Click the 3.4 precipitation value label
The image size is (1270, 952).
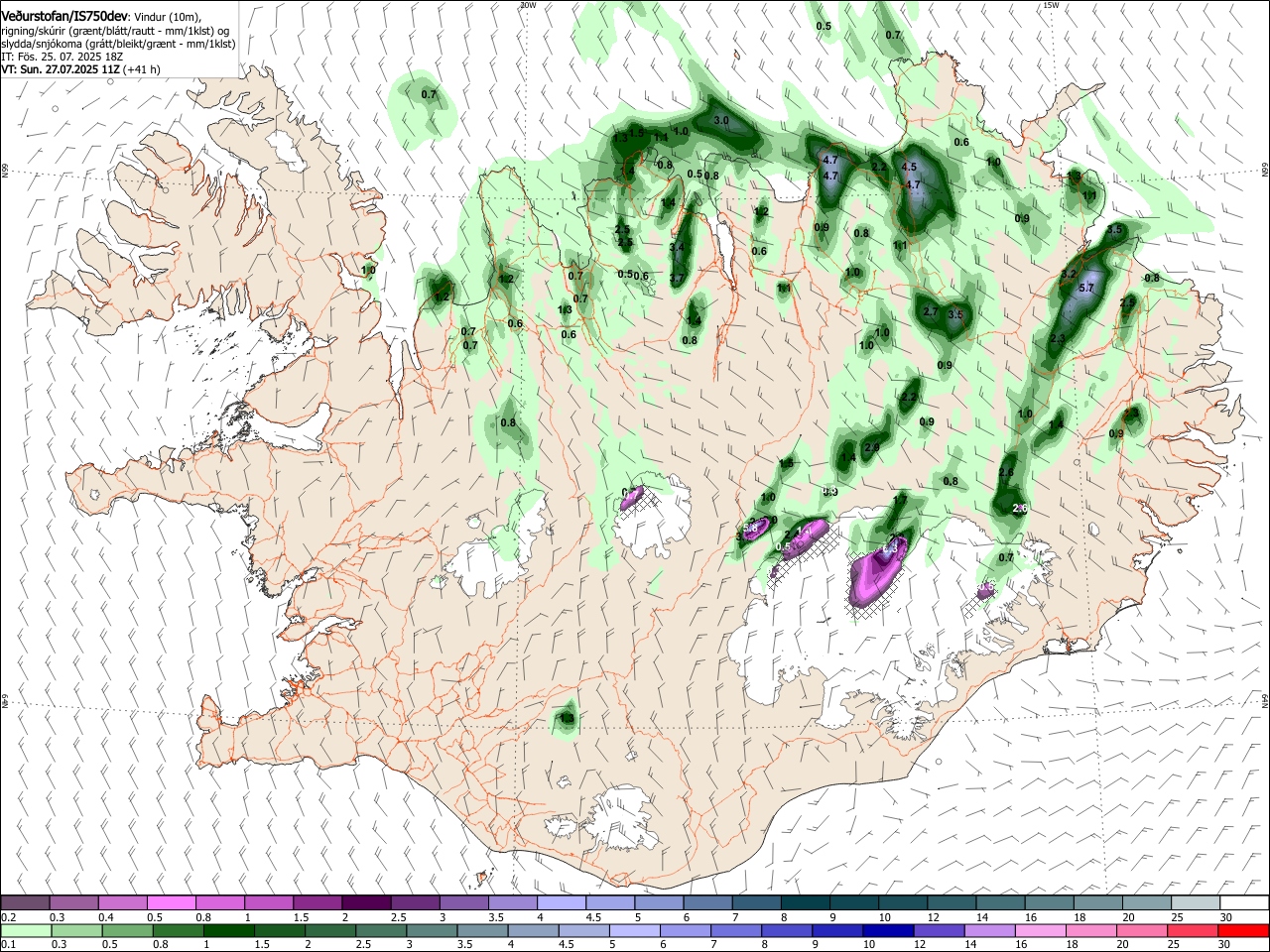coord(678,247)
